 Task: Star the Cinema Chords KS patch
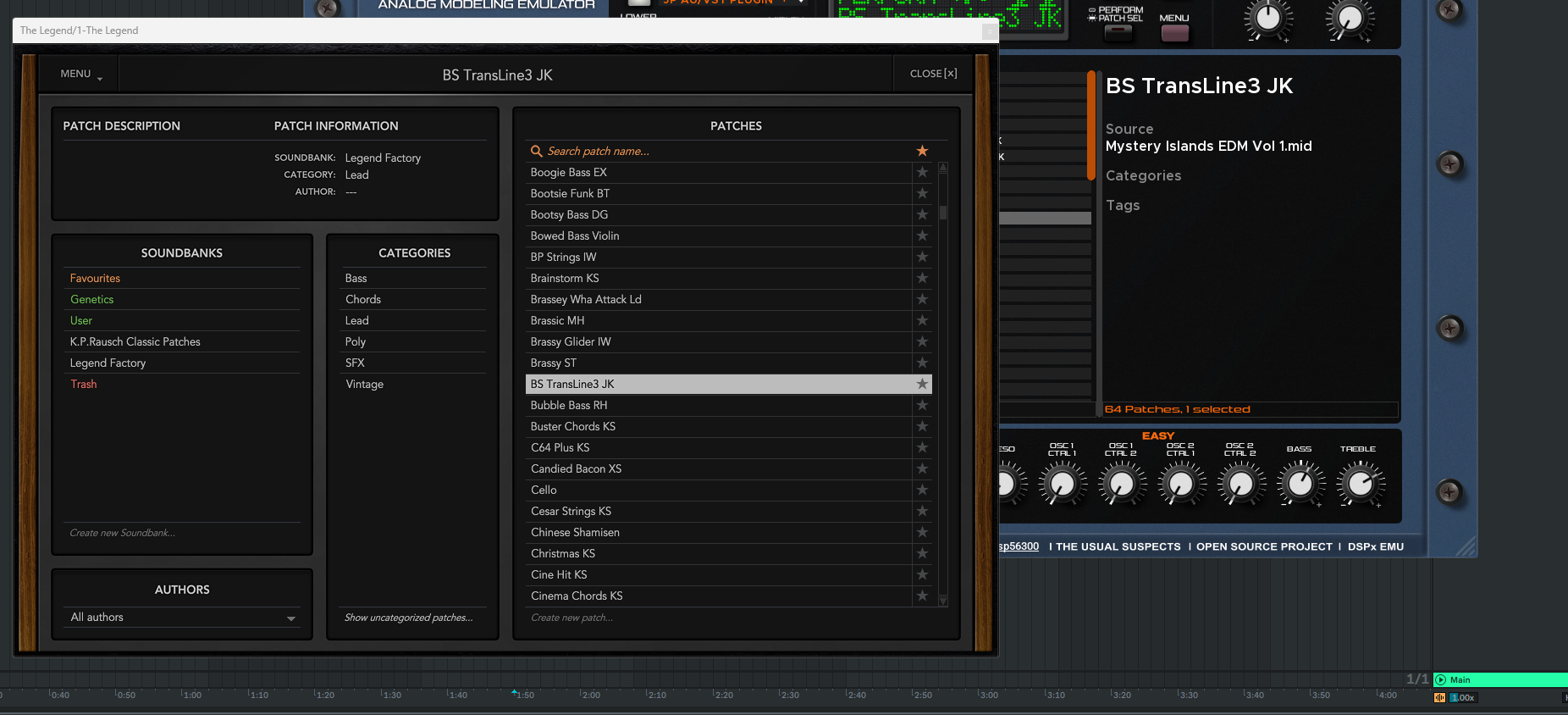coord(922,596)
